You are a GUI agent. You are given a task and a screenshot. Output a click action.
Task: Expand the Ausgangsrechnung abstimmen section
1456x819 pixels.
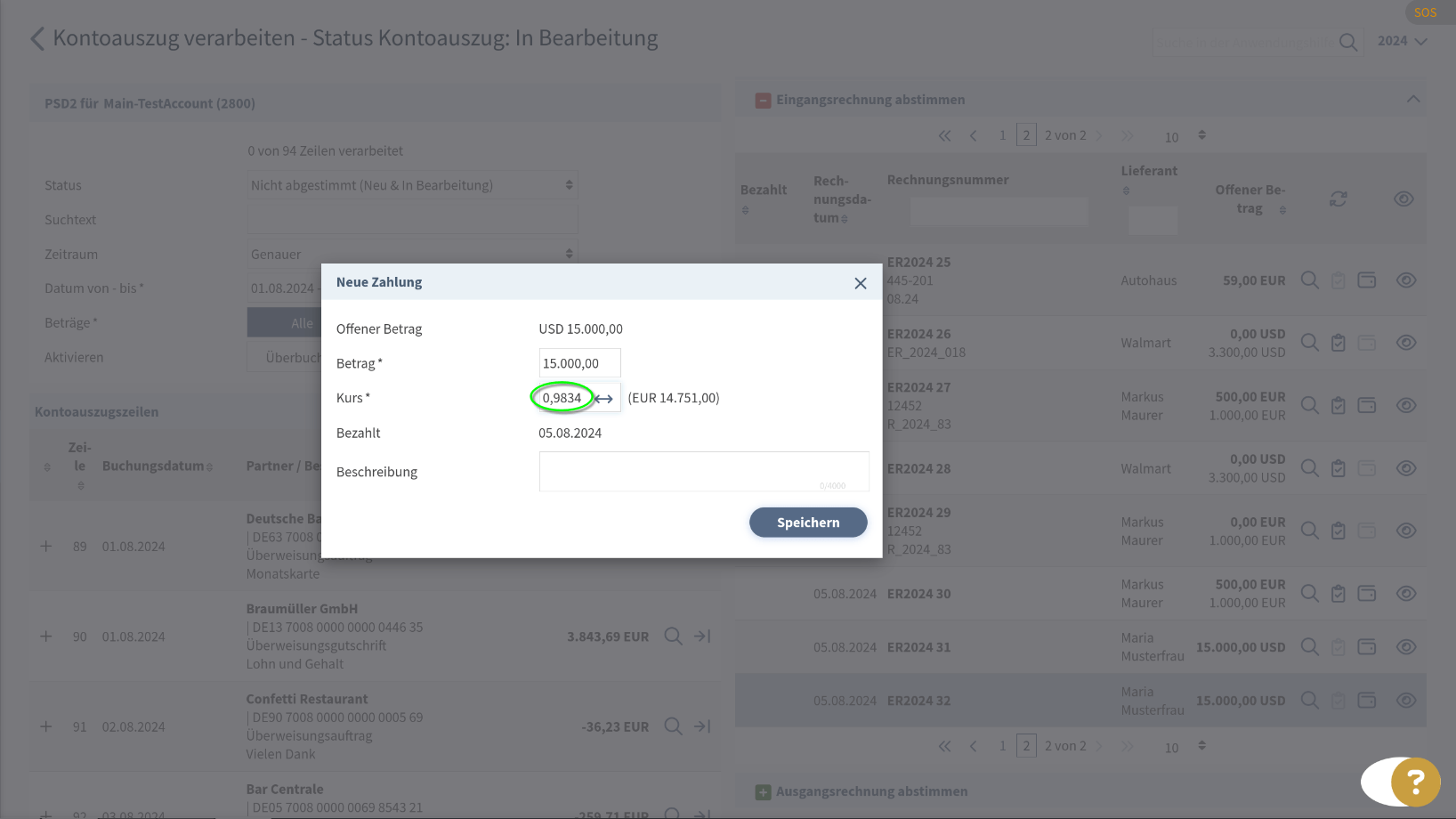pos(763,791)
